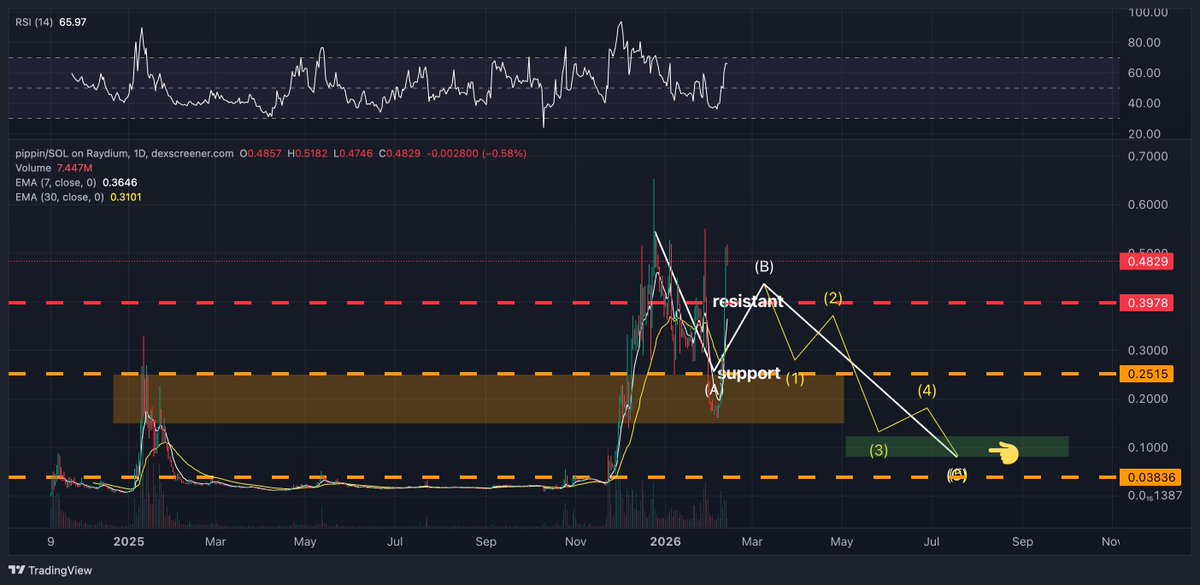Select the RSI (14) indicator label
The image size is (1200, 585).
point(35,22)
